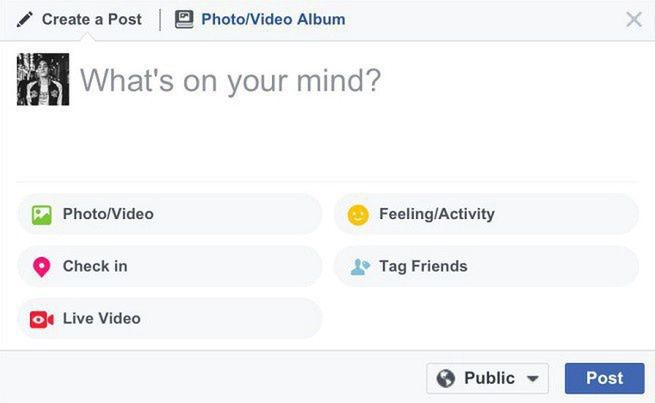The width and height of the screenshot is (655, 403).
Task: Select the Check in text label
Action: coord(95,267)
